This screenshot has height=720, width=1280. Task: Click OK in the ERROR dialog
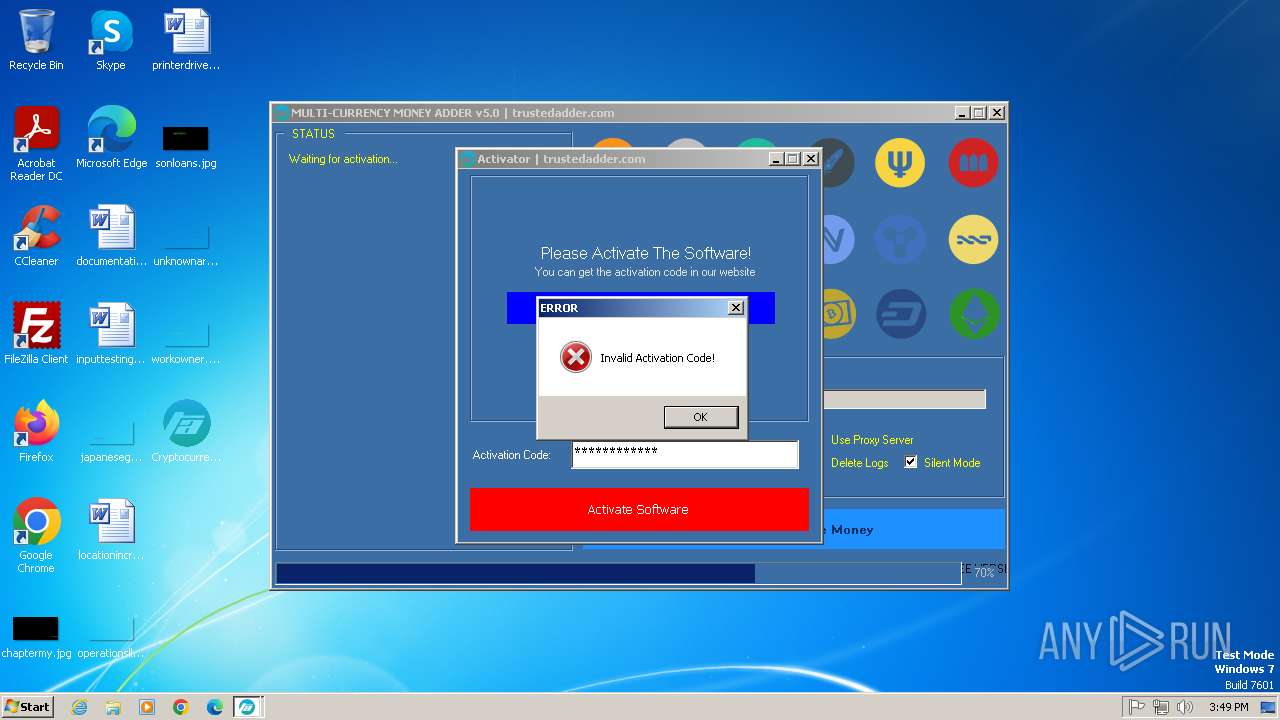pyautogui.click(x=700, y=417)
